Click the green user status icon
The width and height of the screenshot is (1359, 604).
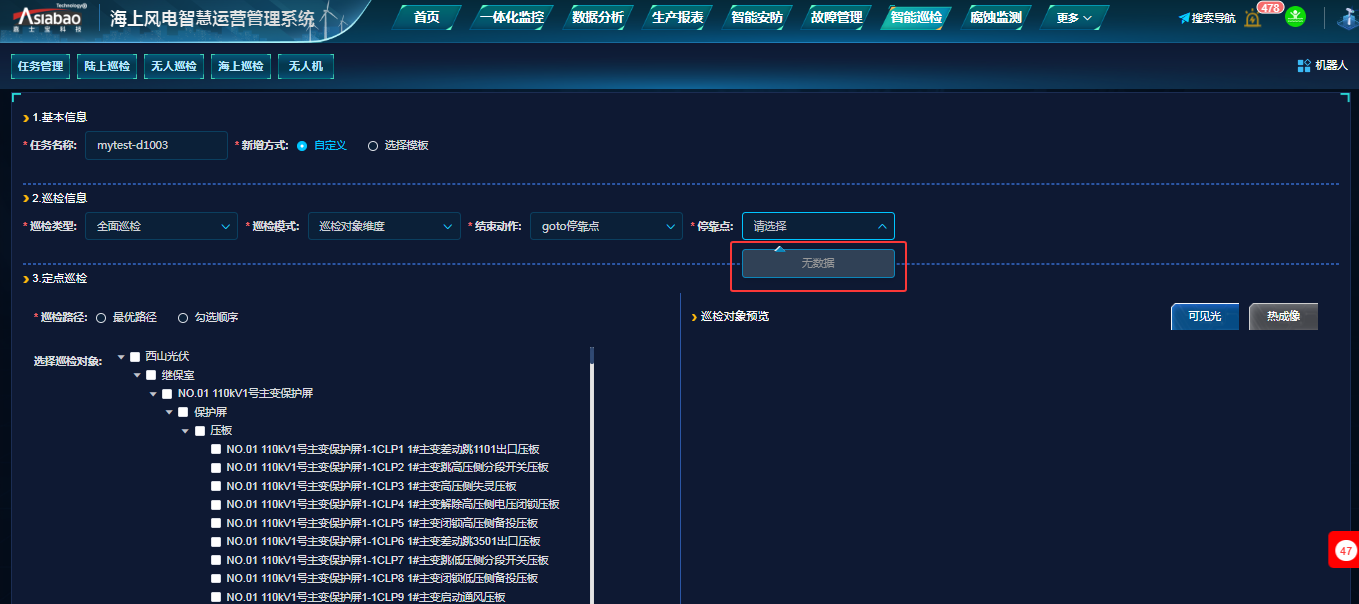(1295, 16)
